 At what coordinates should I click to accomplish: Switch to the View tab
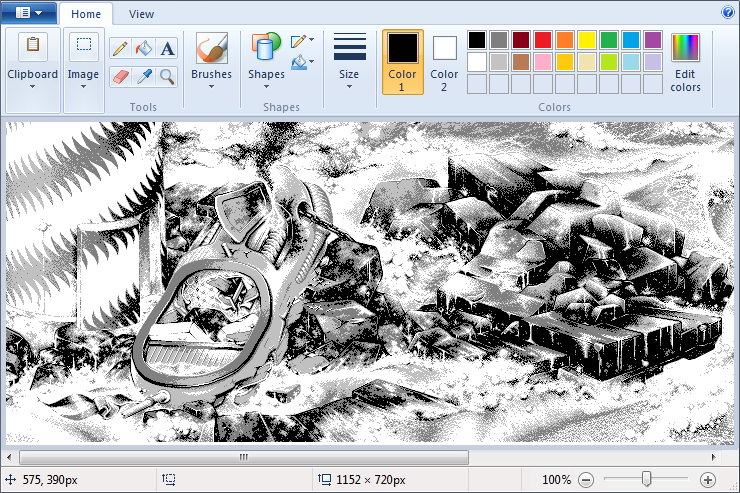141,14
